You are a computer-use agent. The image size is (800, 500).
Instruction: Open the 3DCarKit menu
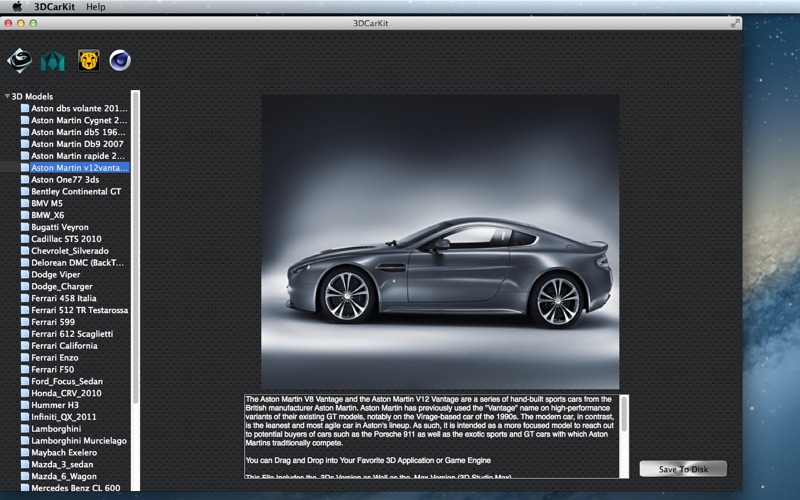[x=55, y=7]
